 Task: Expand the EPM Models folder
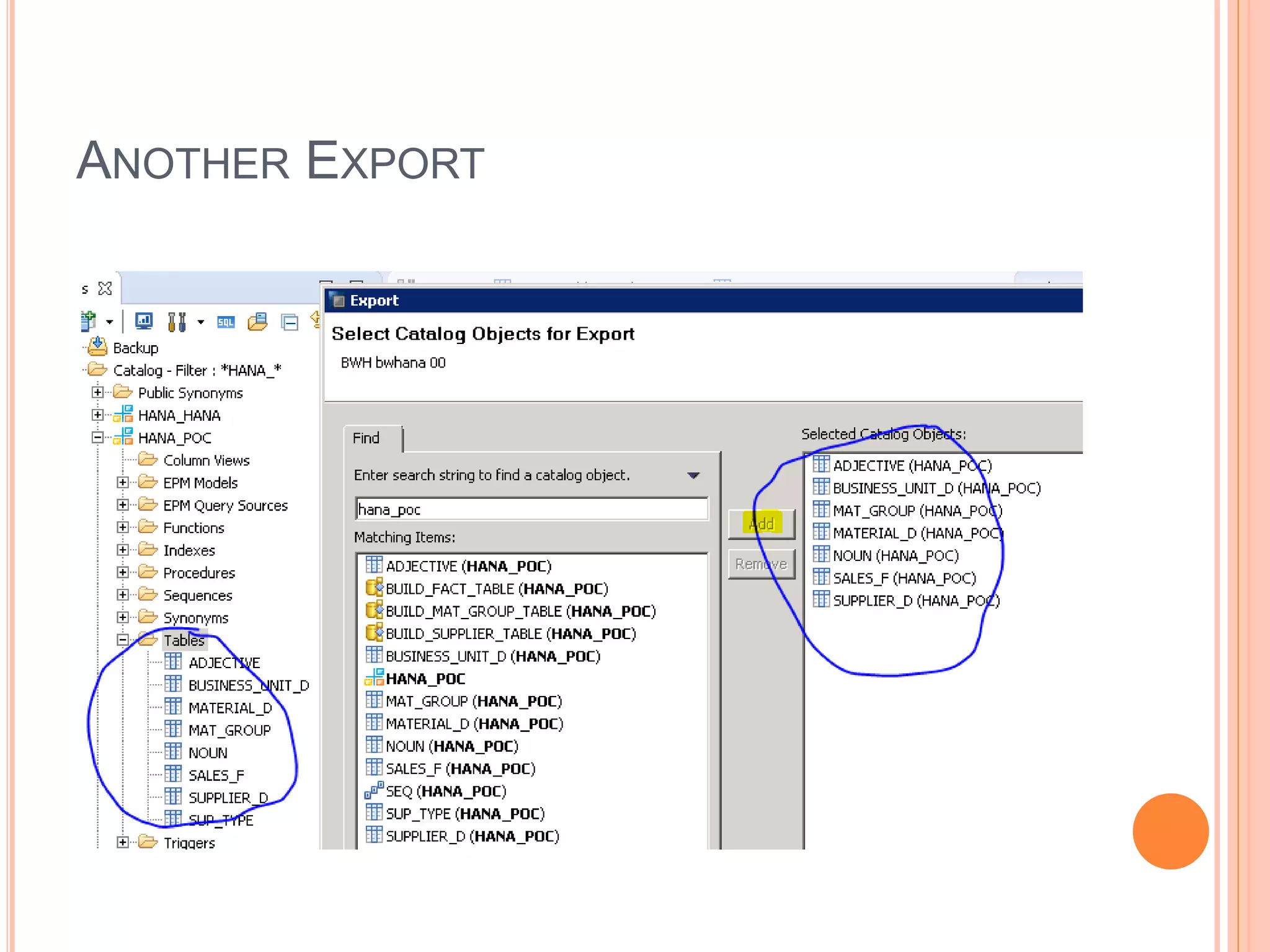tap(123, 482)
